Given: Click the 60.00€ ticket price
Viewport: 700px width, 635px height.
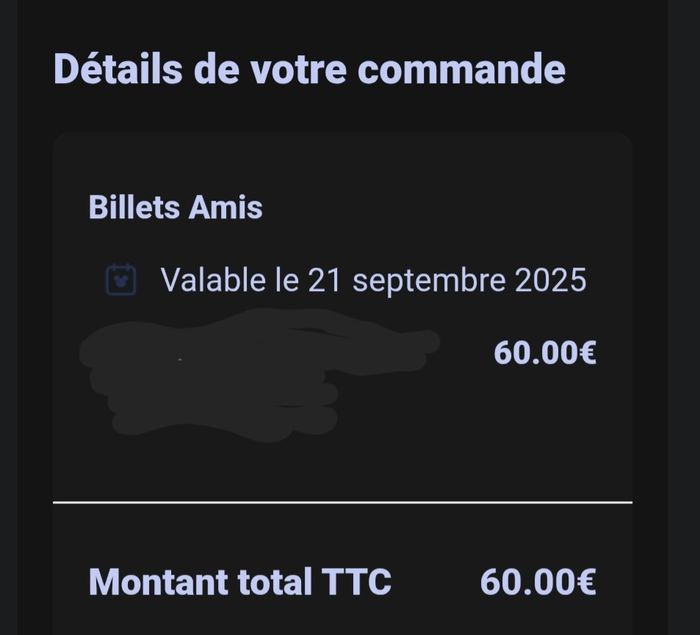Looking at the screenshot, I should click(x=545, y=353).
